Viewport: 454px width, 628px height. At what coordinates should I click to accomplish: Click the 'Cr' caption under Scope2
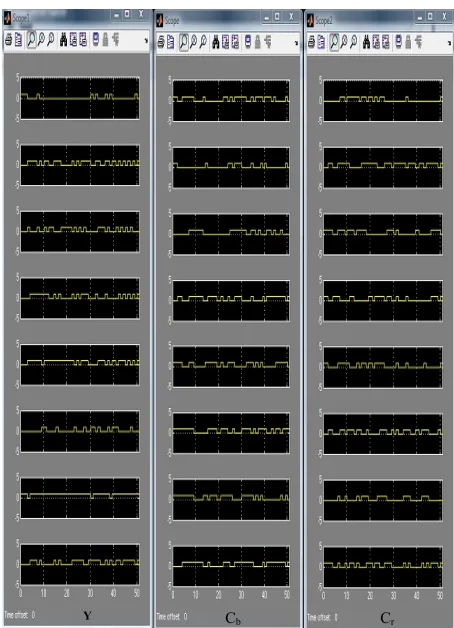click(x=387, y=618)
